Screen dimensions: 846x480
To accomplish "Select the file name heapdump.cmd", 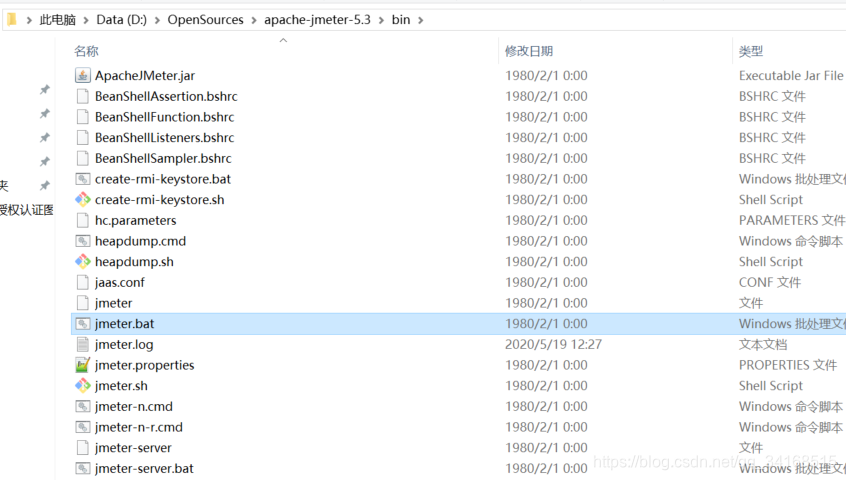I will tap(140, 241).
